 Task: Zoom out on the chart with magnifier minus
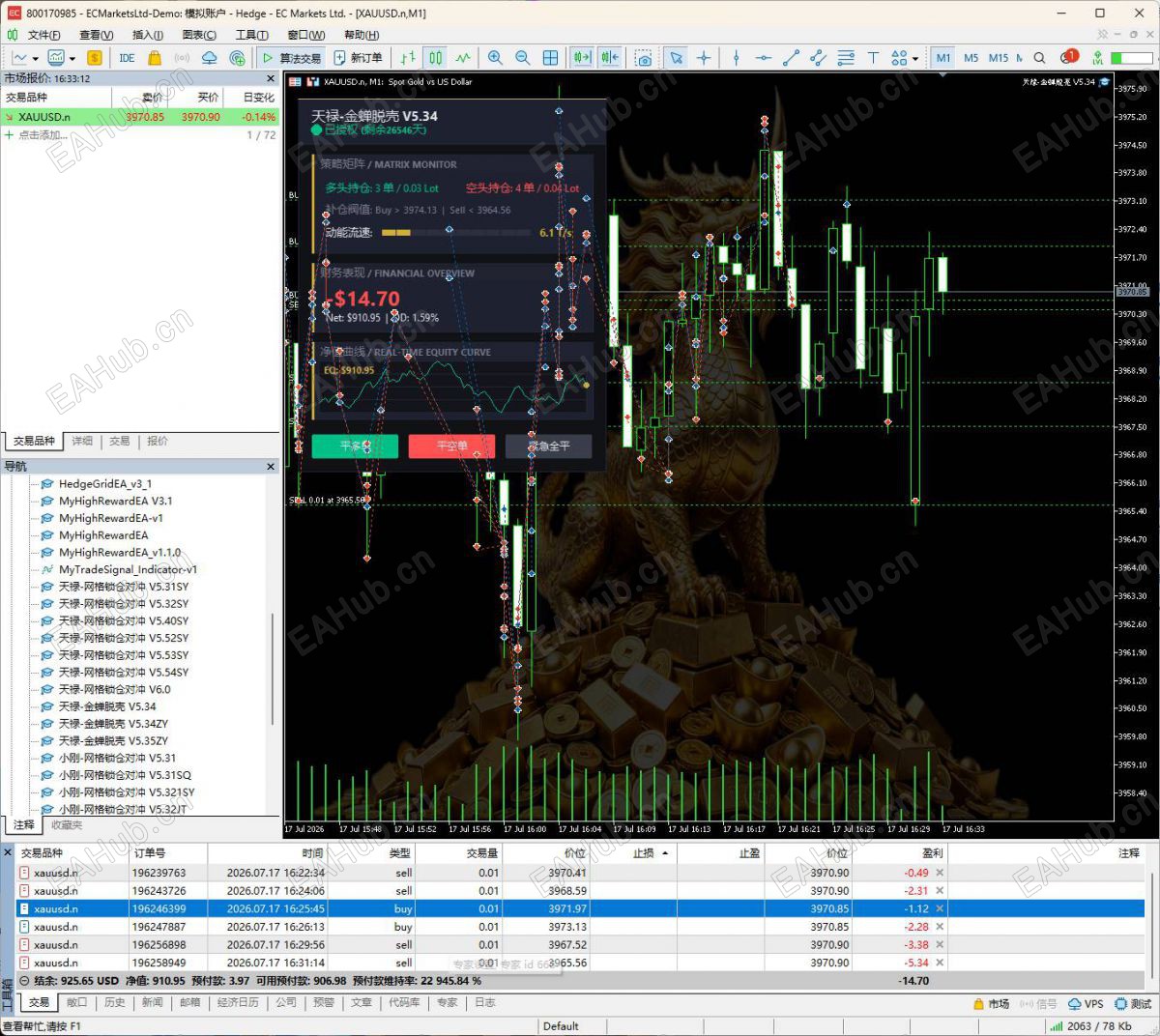[523, 58]
